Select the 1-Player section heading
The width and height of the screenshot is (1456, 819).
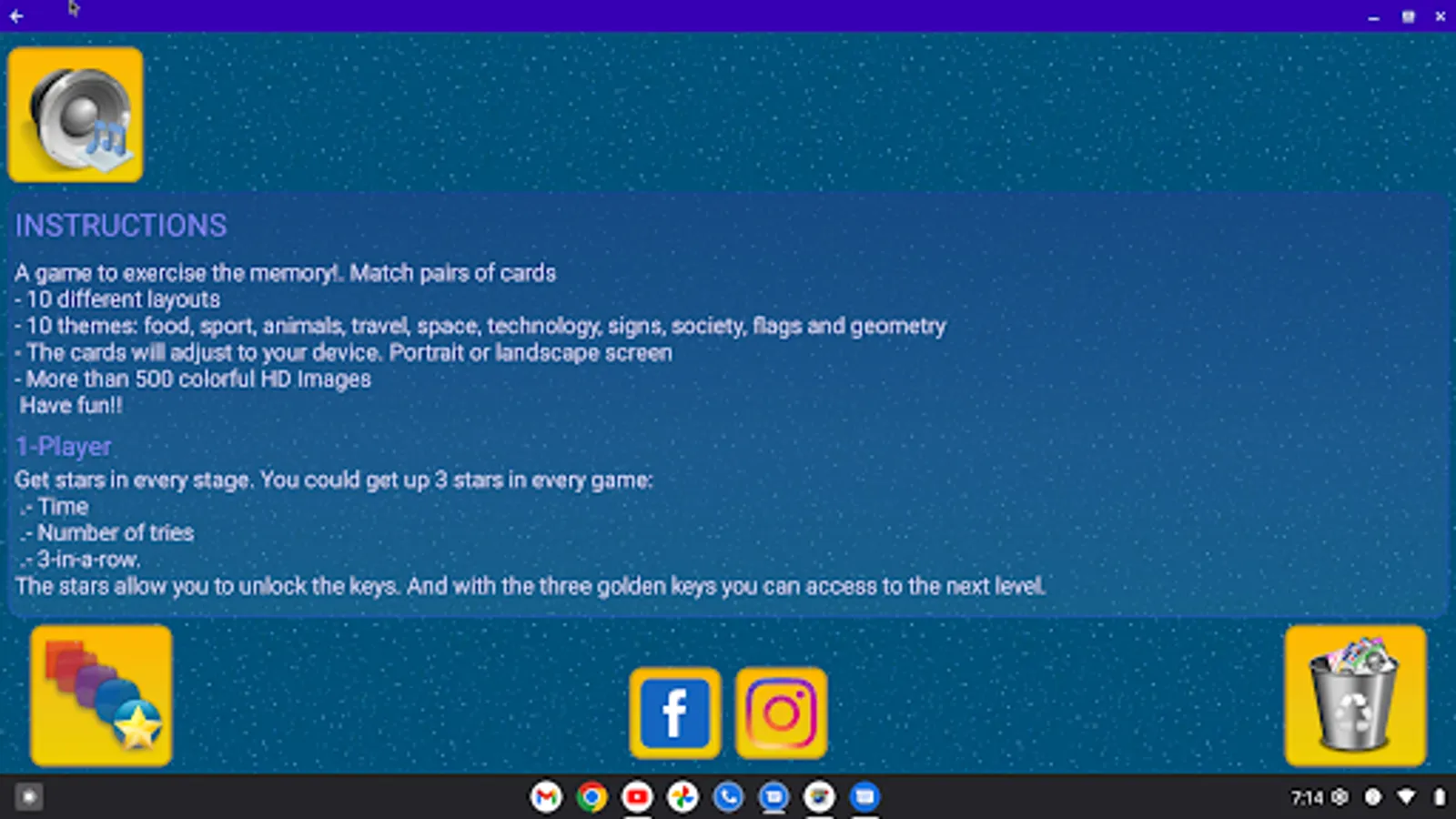coord(63,446)
